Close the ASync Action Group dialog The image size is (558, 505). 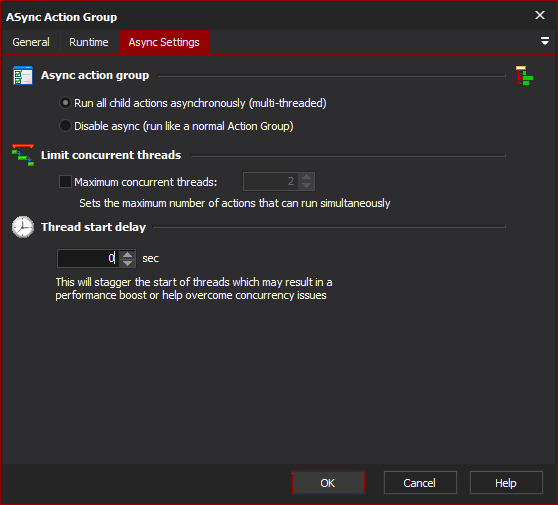point(540,15)
